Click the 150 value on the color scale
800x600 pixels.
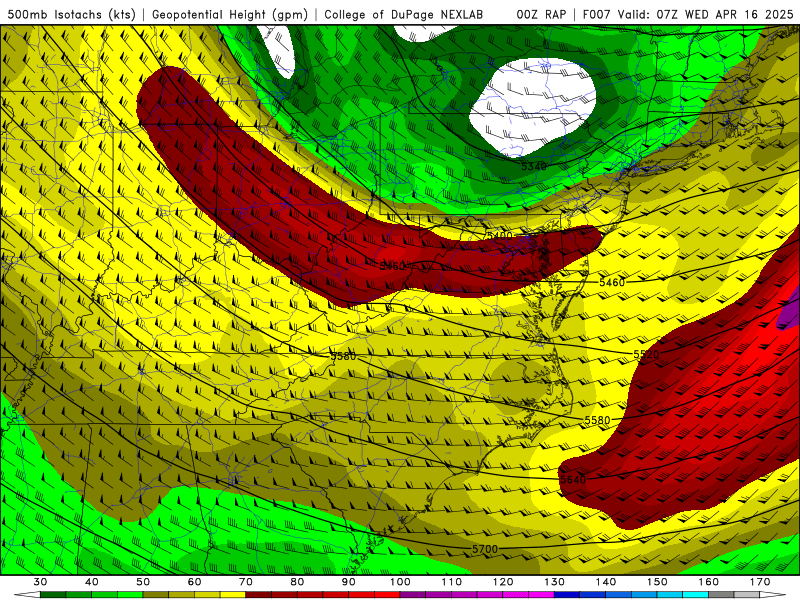point(658,582)
